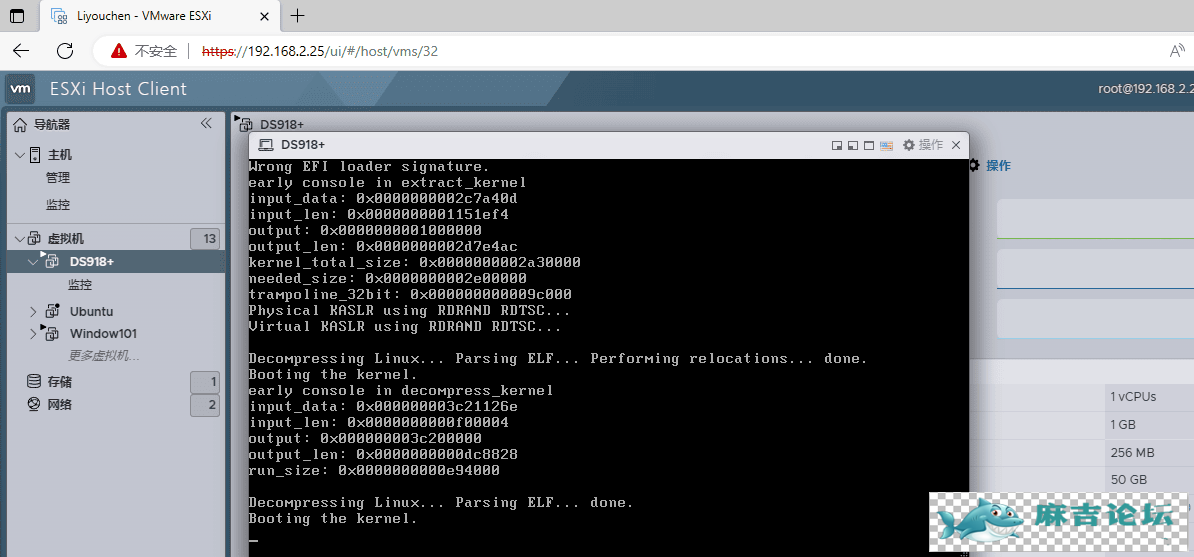The image size is (1194, 557).
Task: Click the VMware vm logo
Action: point(20,88)
